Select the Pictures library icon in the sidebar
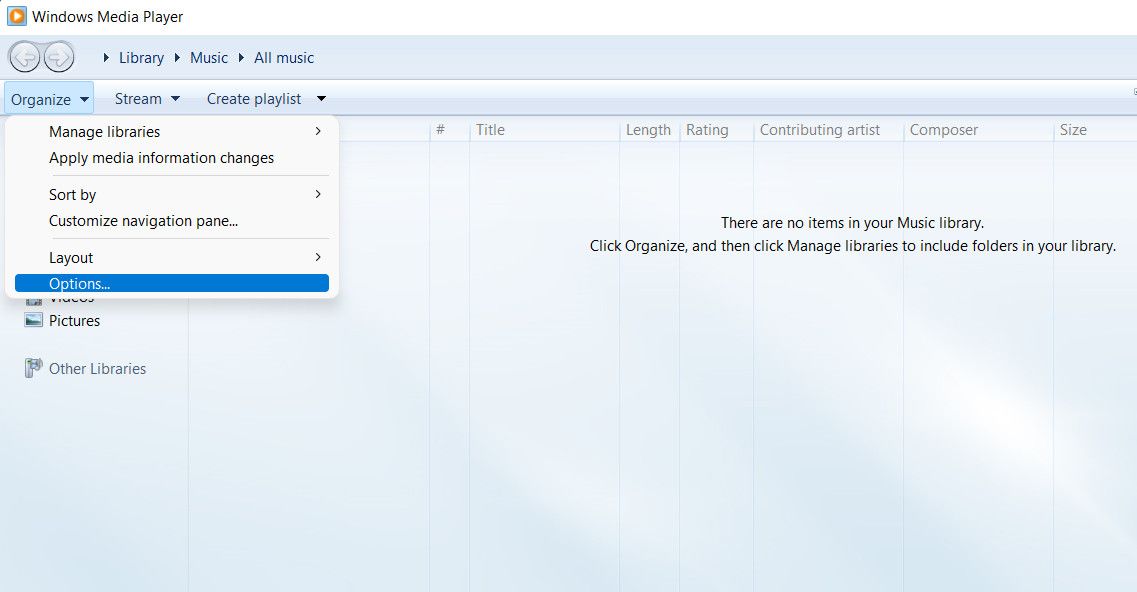This screenshot has height=592, width=1137. 34,321
